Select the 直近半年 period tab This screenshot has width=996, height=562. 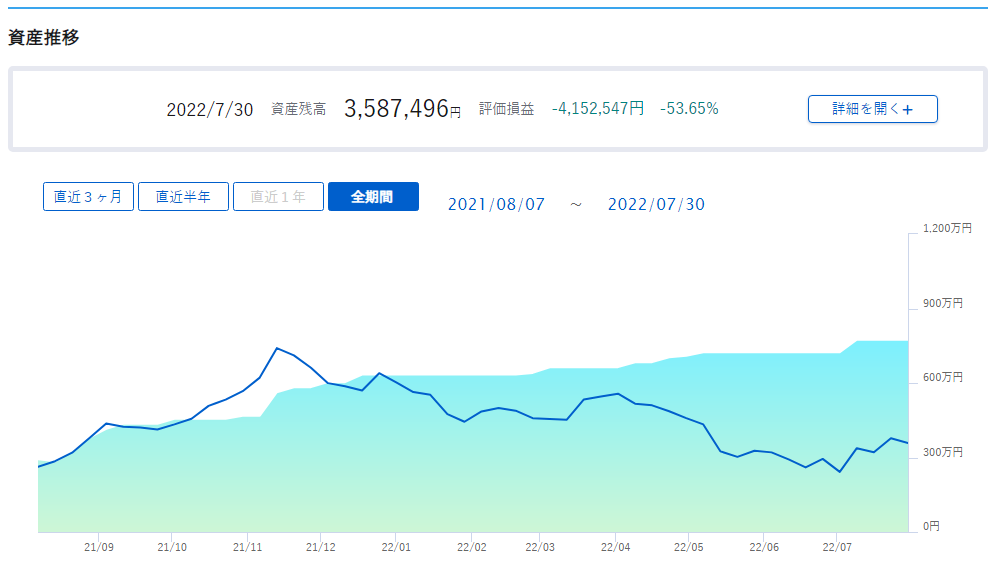pos(183,196)
